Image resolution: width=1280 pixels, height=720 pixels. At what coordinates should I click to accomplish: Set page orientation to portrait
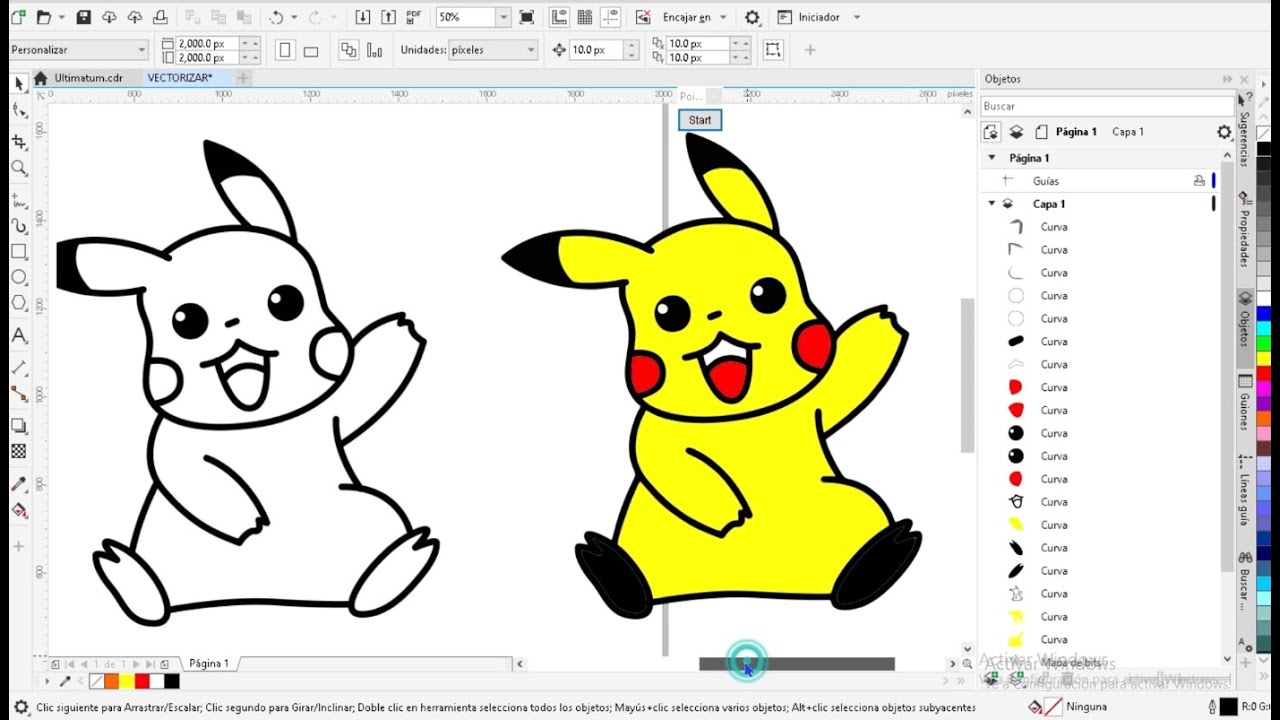(285, 50)
